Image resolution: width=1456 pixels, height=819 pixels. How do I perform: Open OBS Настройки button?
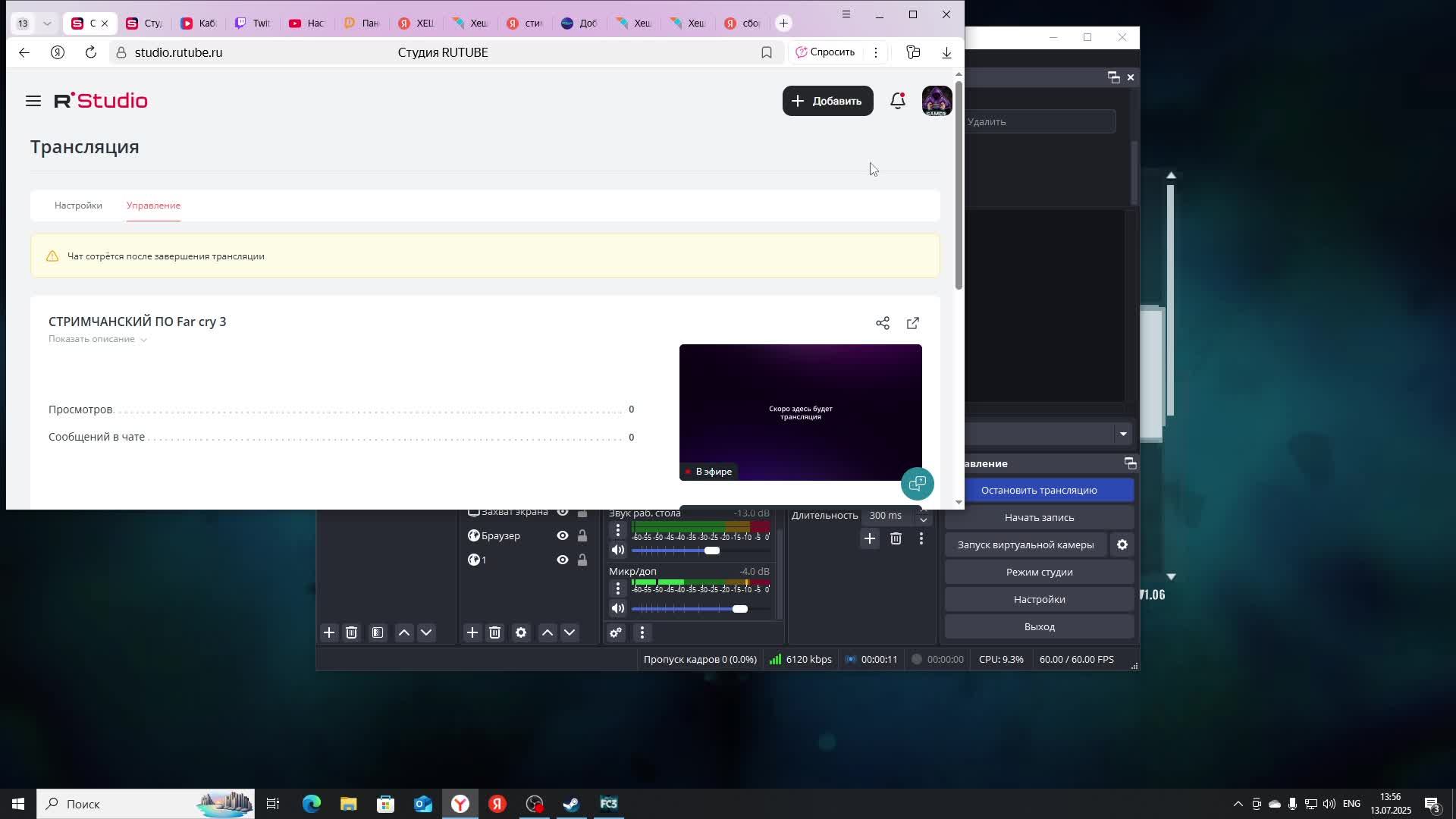(x=1039, y=599)
